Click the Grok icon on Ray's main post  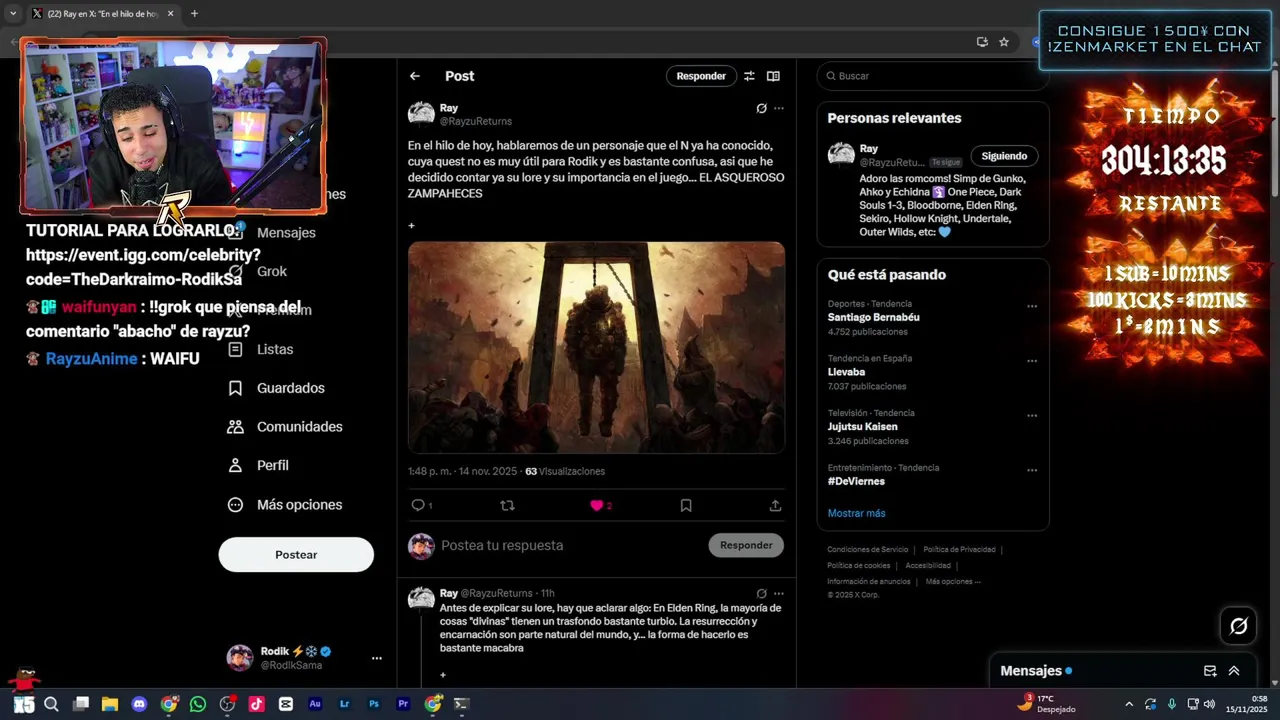click(x=761, y=108)
